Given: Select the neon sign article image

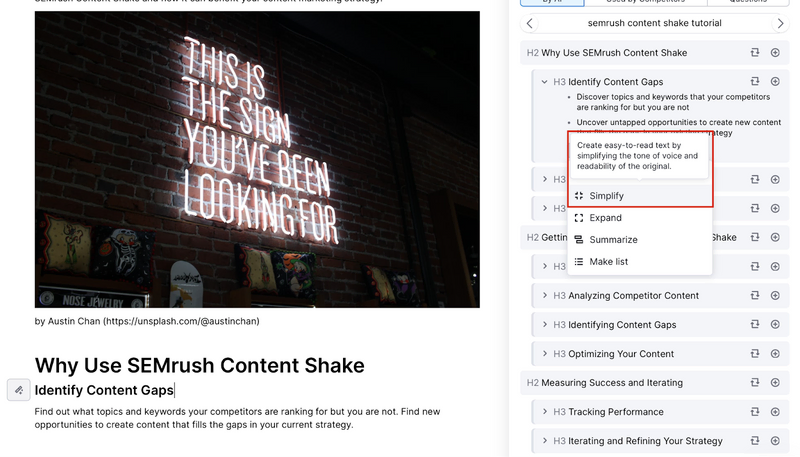Looking at the screenshot, I should 257,160.
